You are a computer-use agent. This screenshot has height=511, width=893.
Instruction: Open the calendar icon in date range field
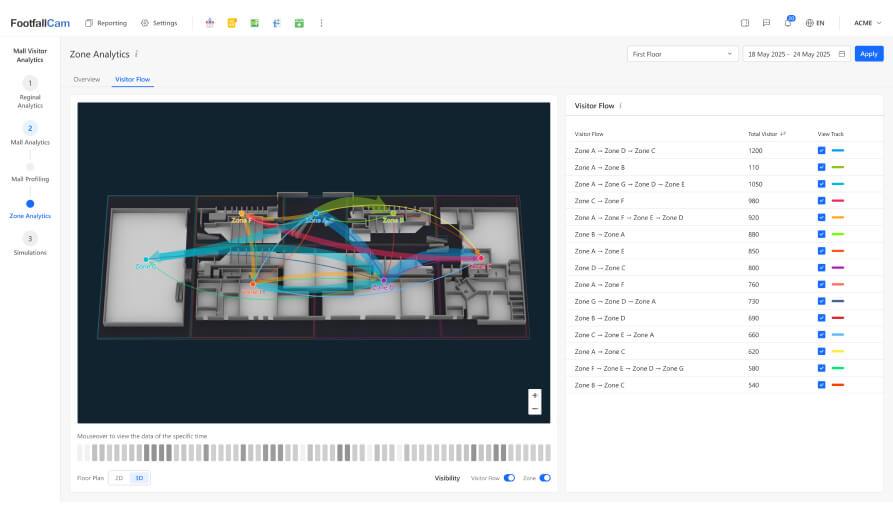(x=842, y=54)
